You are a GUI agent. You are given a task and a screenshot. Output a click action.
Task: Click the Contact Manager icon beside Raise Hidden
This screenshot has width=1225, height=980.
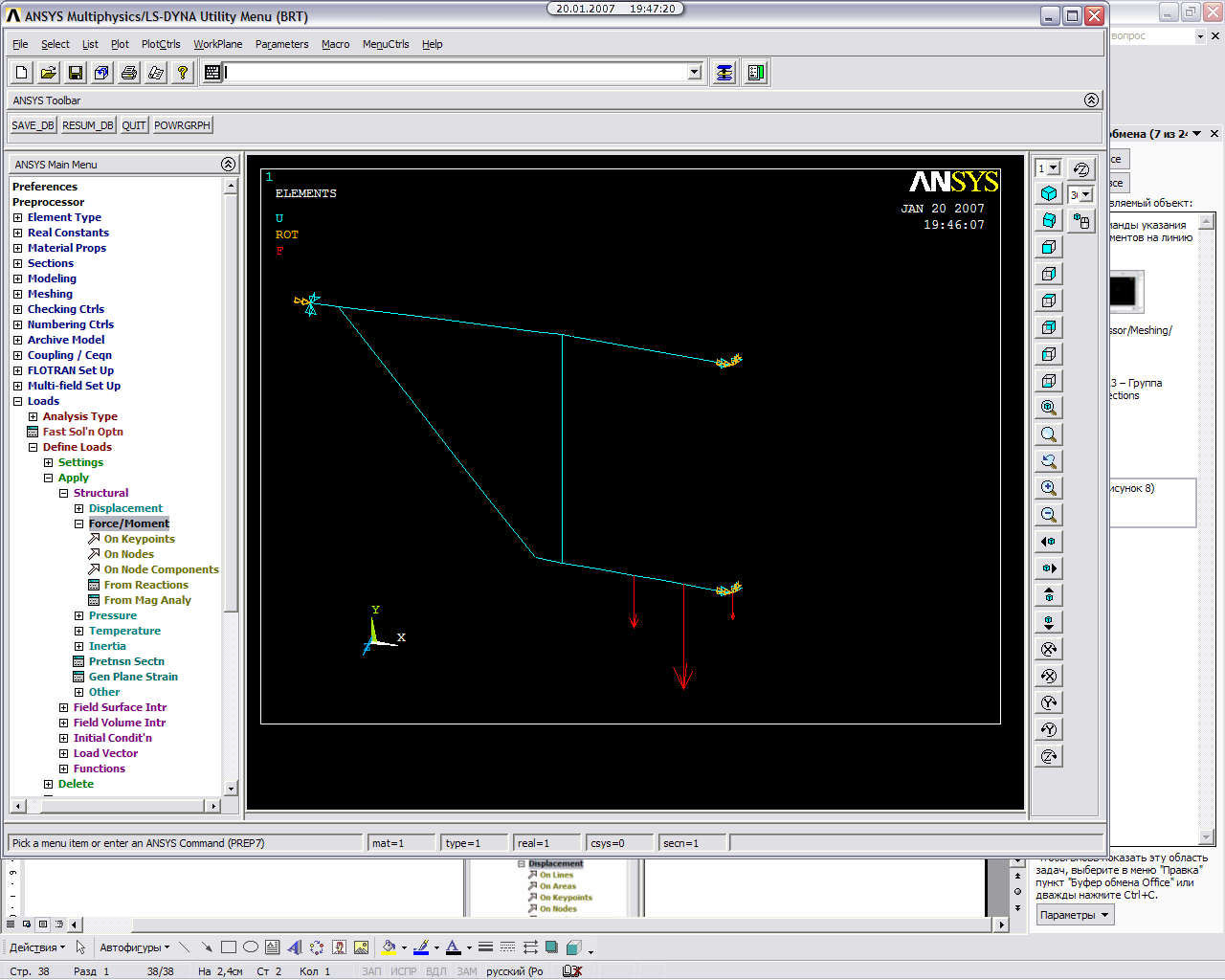756,73
